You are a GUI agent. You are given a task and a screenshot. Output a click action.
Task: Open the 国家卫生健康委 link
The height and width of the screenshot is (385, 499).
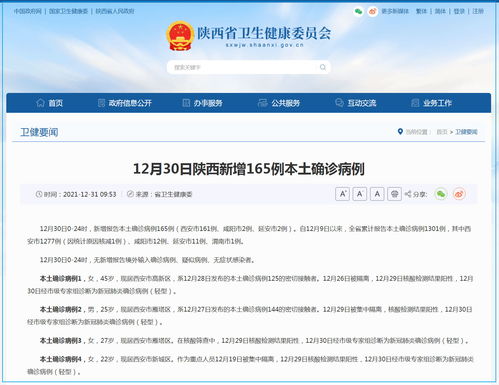pyautogui.click(x=68, y=11)
